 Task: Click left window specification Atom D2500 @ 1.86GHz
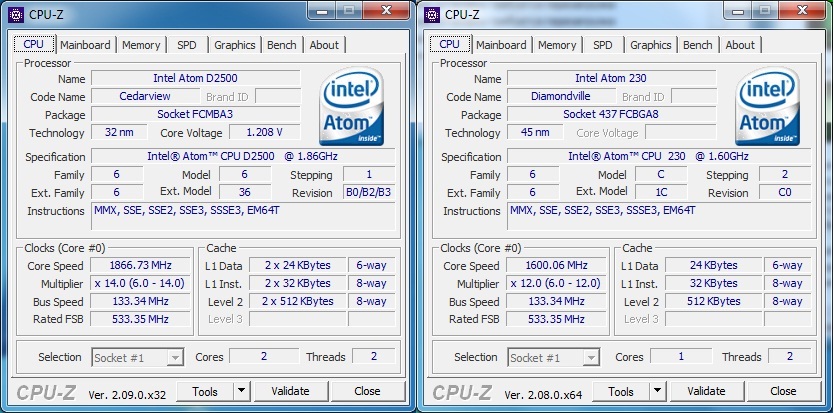click(244, 156)
